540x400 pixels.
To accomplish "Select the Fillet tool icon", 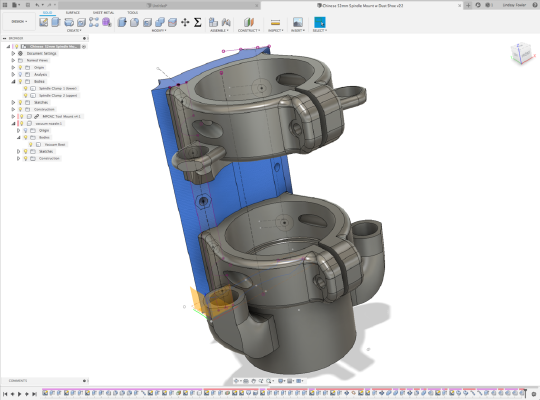I will [135, 22].
